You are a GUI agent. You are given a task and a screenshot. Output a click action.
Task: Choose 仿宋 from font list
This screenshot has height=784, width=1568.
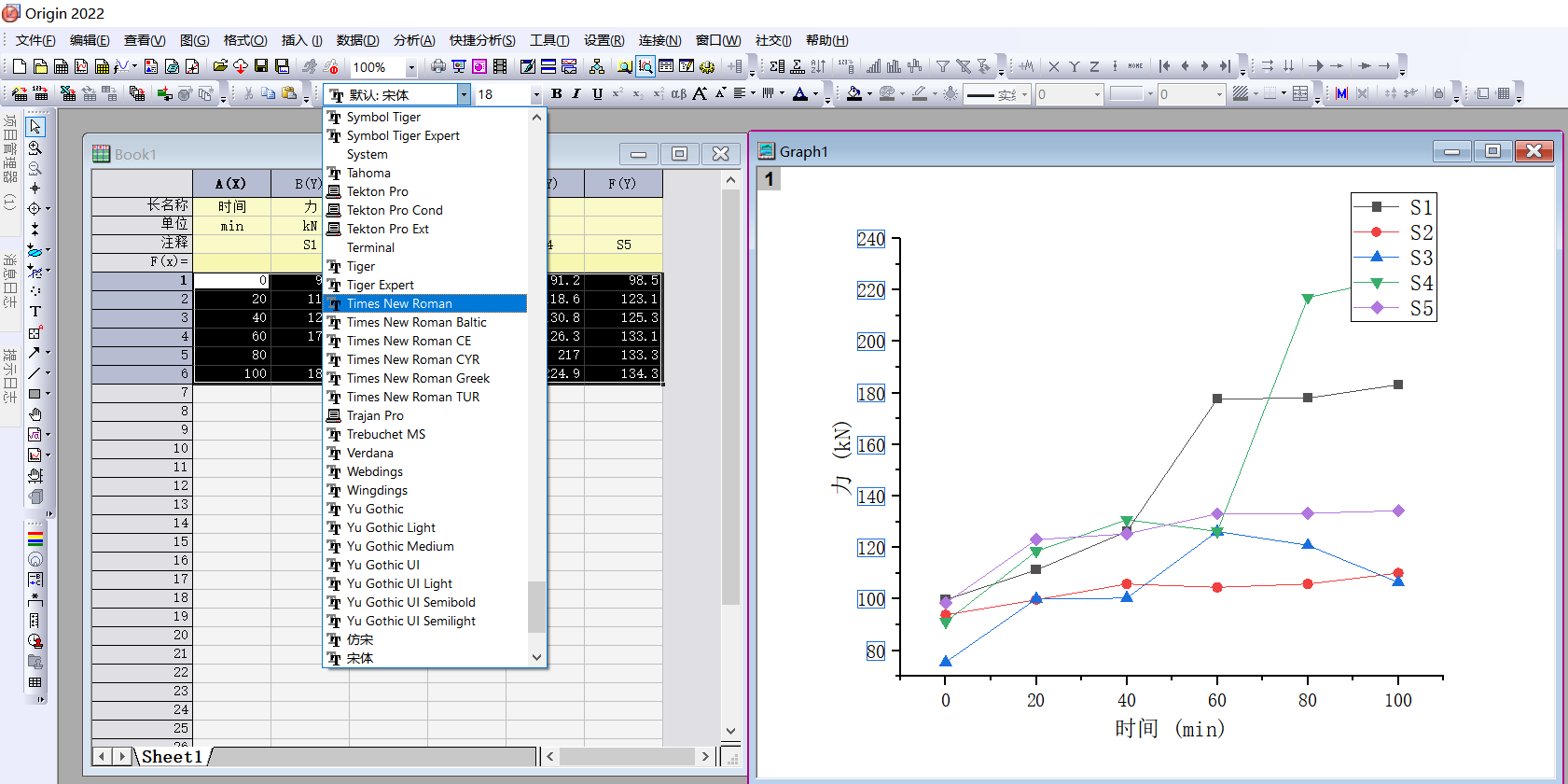click(425, 639)
